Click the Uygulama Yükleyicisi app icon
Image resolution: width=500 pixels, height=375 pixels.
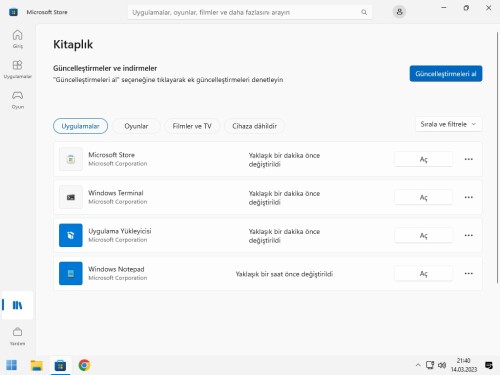(71, 235)
